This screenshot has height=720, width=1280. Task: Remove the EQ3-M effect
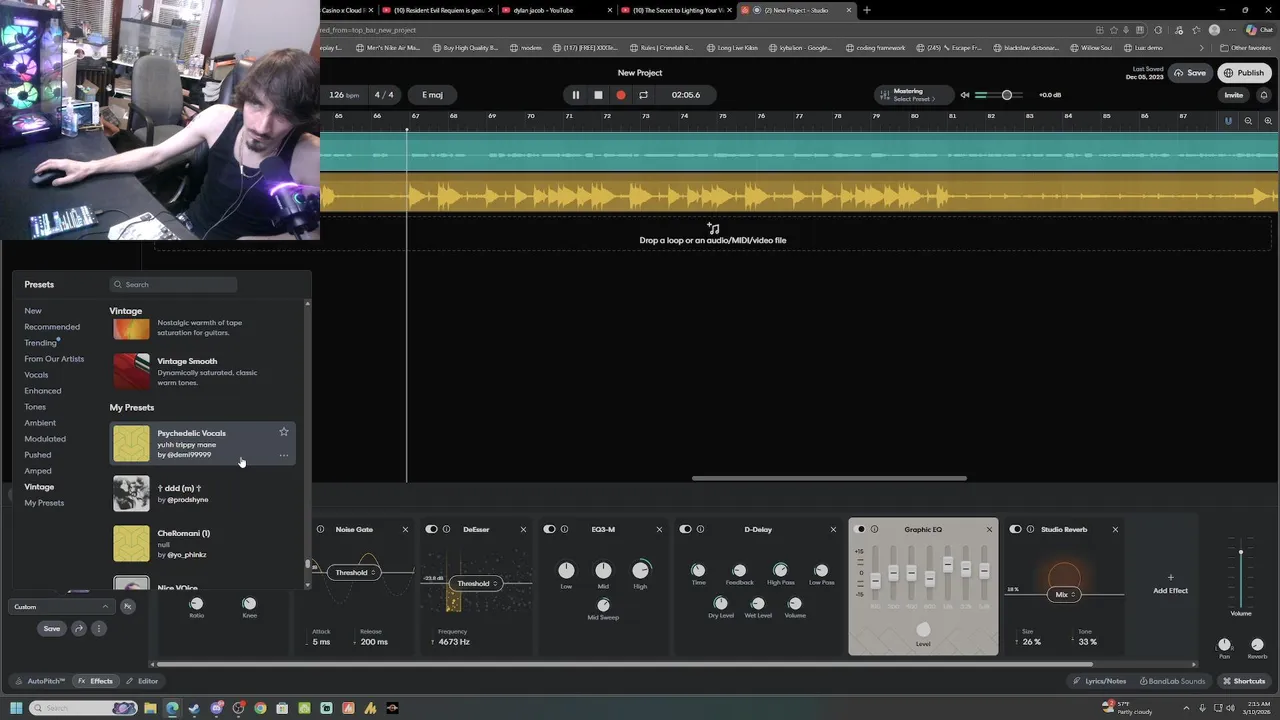coord(659,529)
